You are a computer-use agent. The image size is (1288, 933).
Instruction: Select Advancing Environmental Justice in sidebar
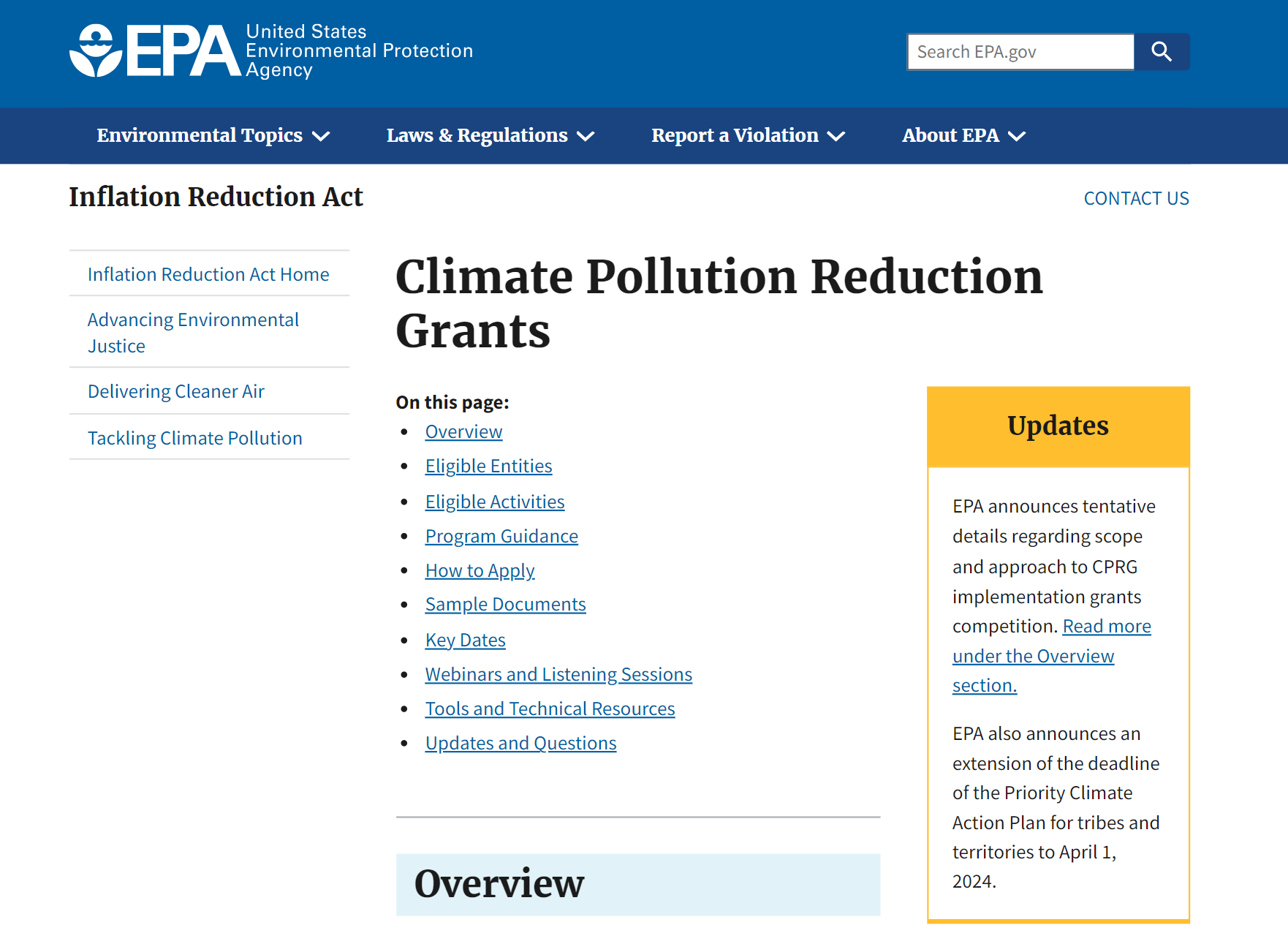[x=193, y=333]
